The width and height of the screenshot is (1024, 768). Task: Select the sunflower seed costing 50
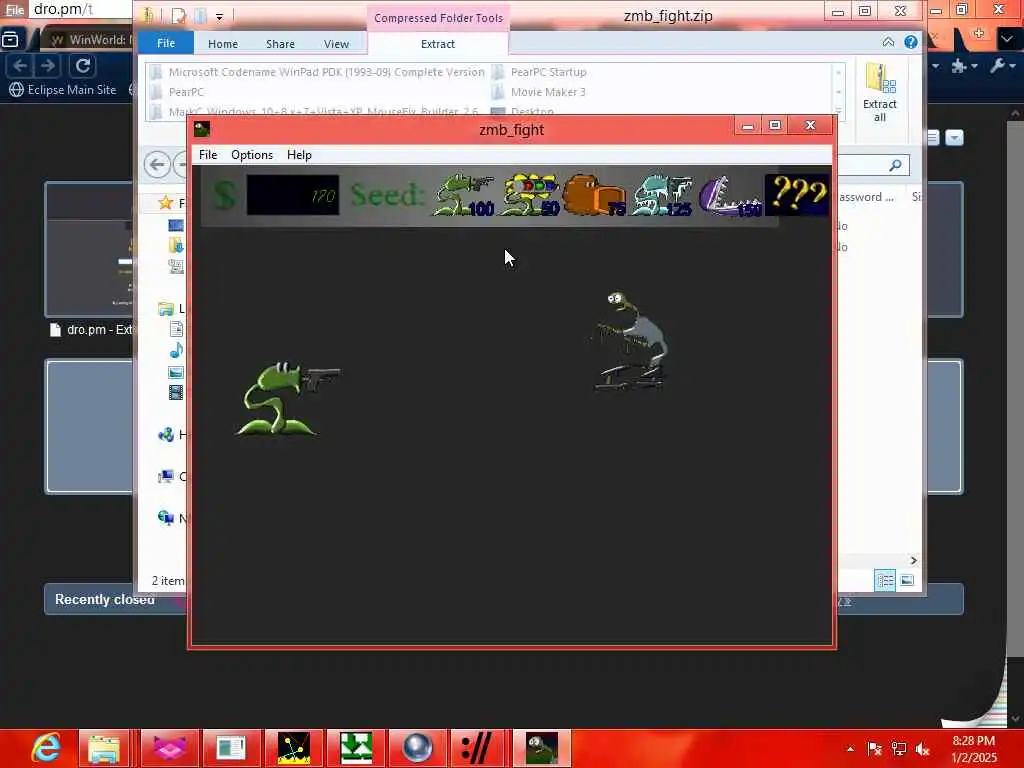[x=530, y=195]
